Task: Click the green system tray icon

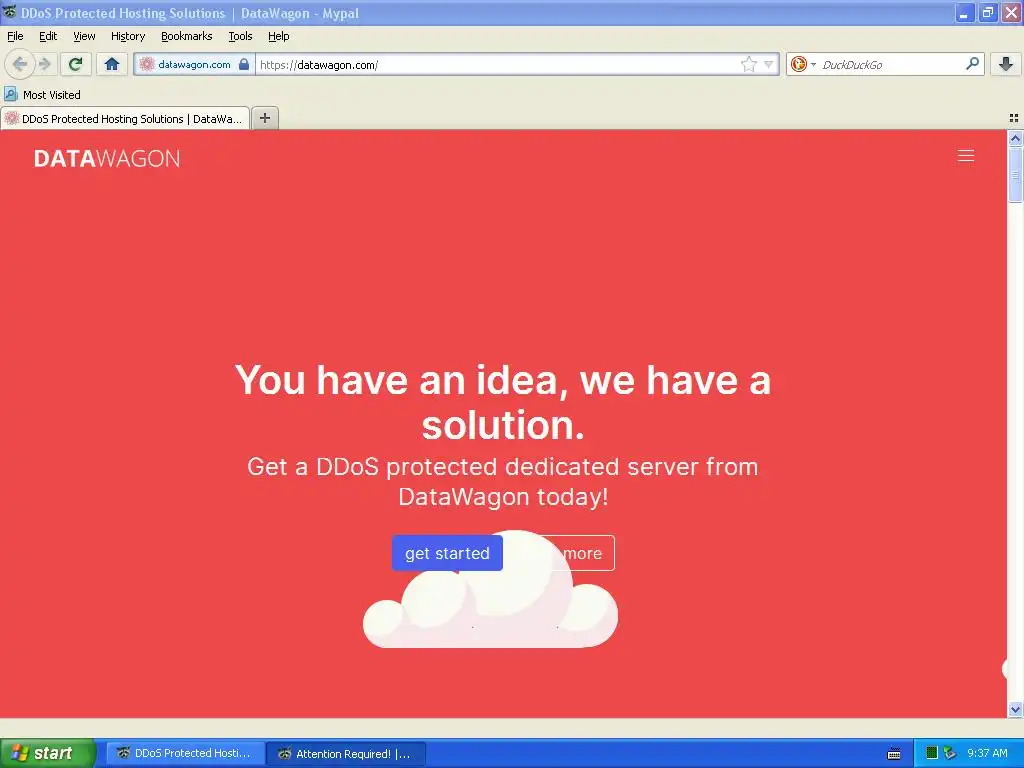Action: (x=932, y=753)
